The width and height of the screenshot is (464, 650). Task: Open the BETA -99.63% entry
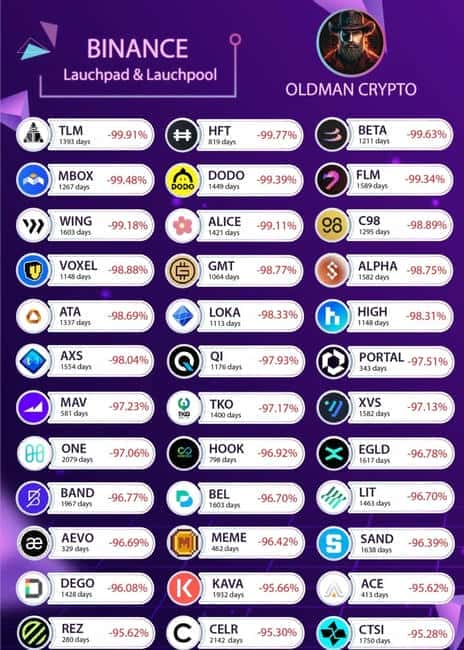(384, 135)
